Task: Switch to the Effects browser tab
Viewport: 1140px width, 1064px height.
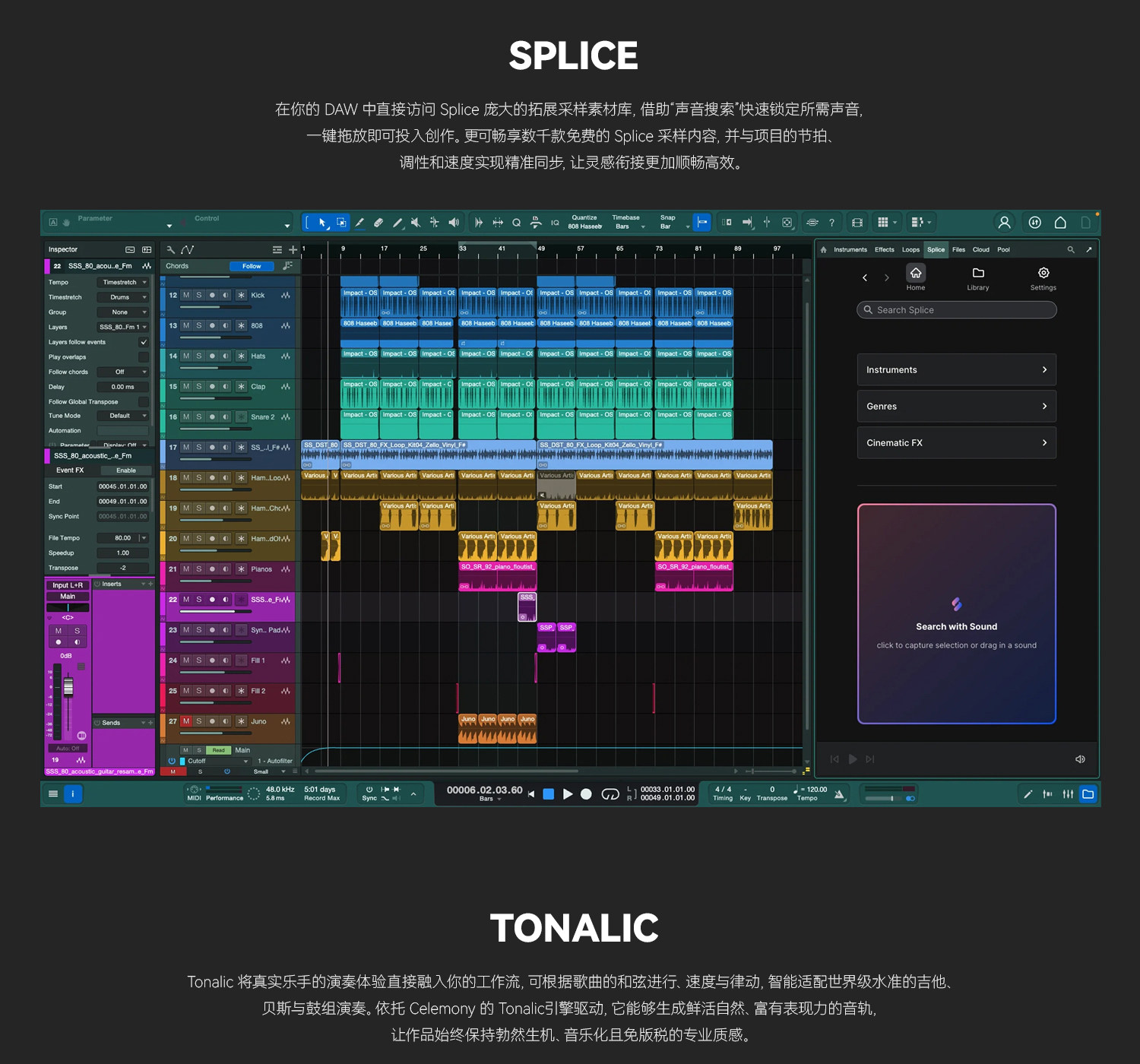Action: click(x=885, y=249)
